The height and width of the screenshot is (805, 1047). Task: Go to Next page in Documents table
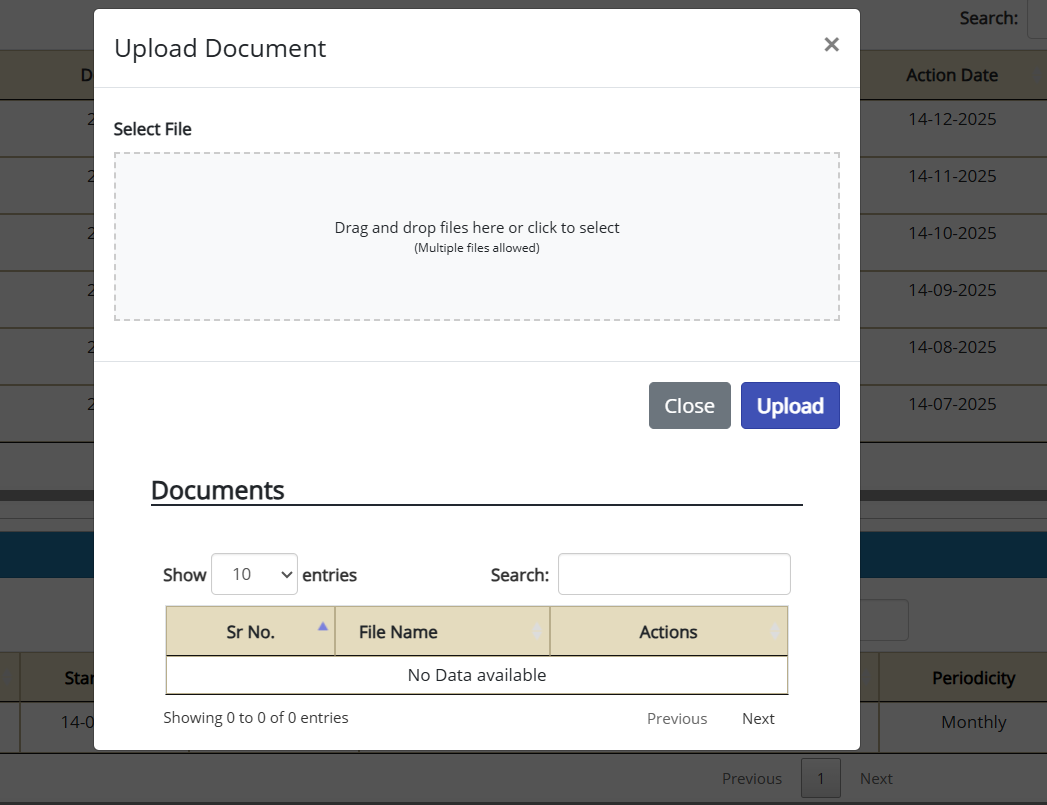click(758, 719)
